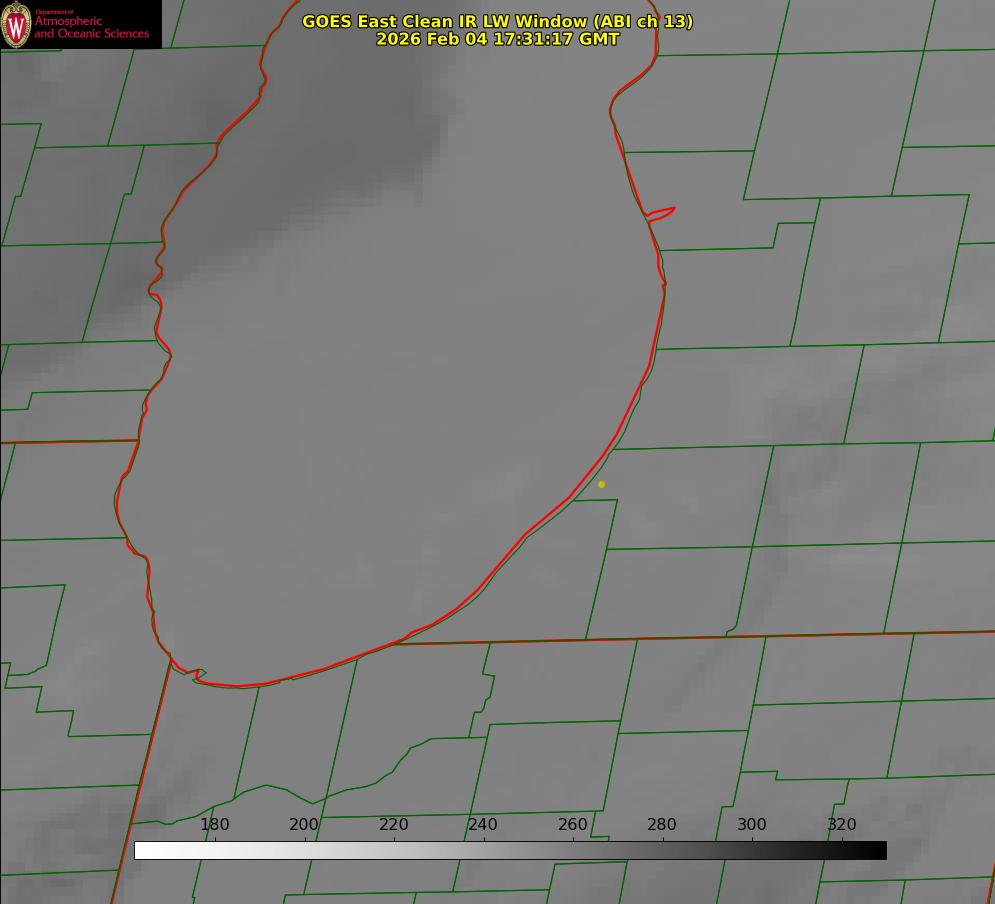Viewport: 995px width, 904px height.
Task: Click the Atmospheric and Oceanic Sciences text
Action: pyautogui.click(x=91, y=27)
